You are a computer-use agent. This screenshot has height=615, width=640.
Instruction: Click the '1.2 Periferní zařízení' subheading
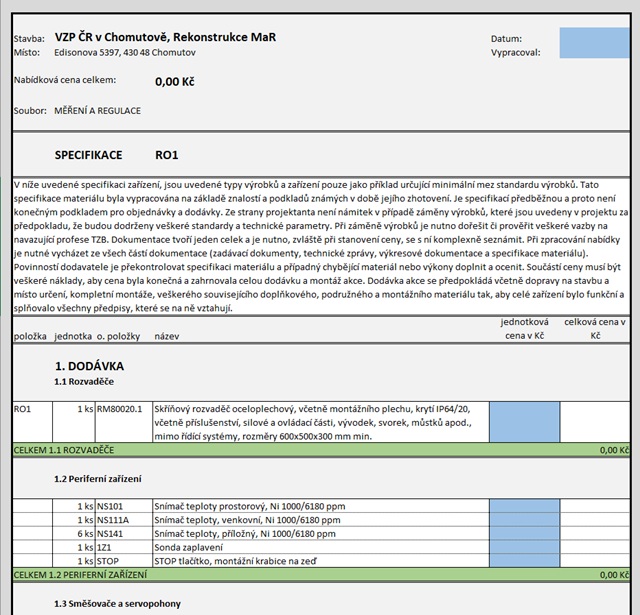click(x=98, y=479)
